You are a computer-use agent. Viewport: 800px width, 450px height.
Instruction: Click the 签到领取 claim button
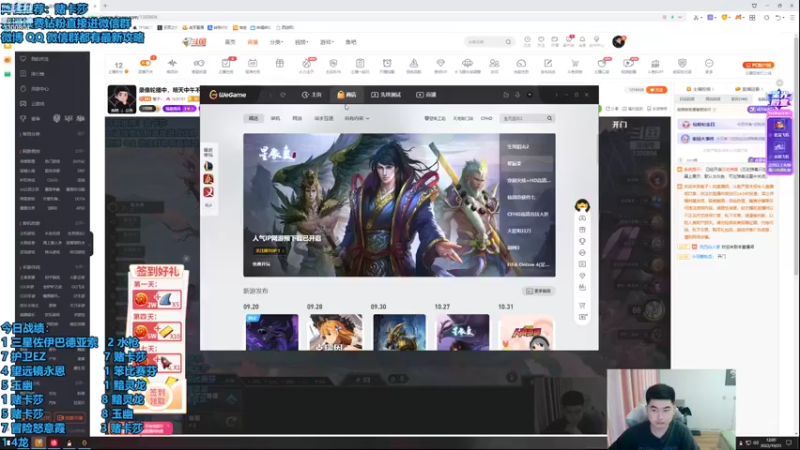point(158,396)
